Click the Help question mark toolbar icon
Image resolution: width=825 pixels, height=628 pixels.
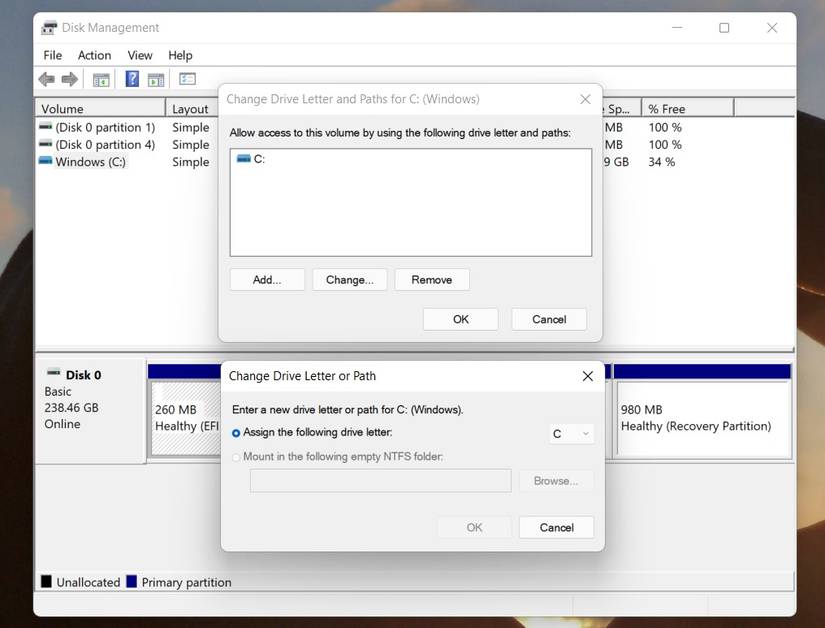131,79
